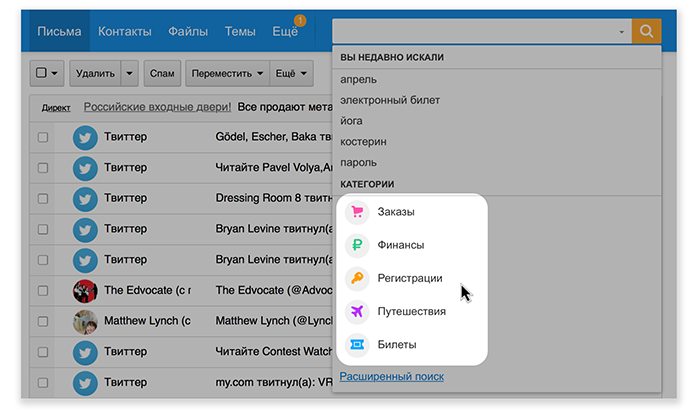This screenshot has height=415, width=700.
Task: Open the Заказы shopping cart category
Action: coord(396,212)
